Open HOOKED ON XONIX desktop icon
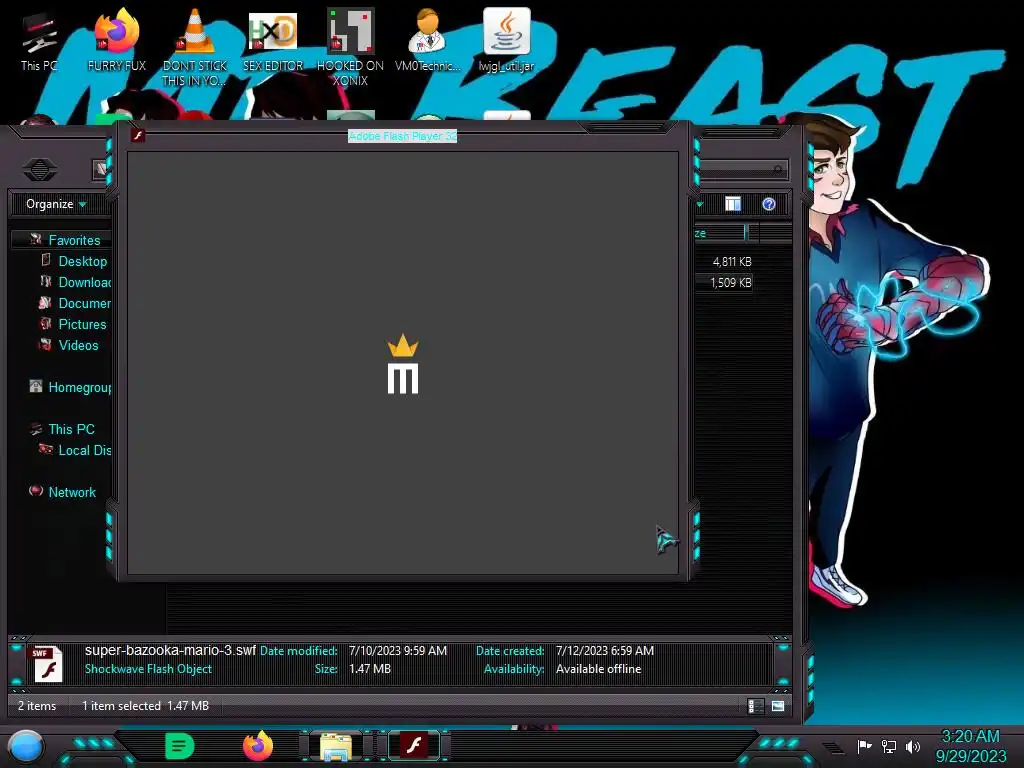The height and width of the screenshot is (768, 1024). 350,47
